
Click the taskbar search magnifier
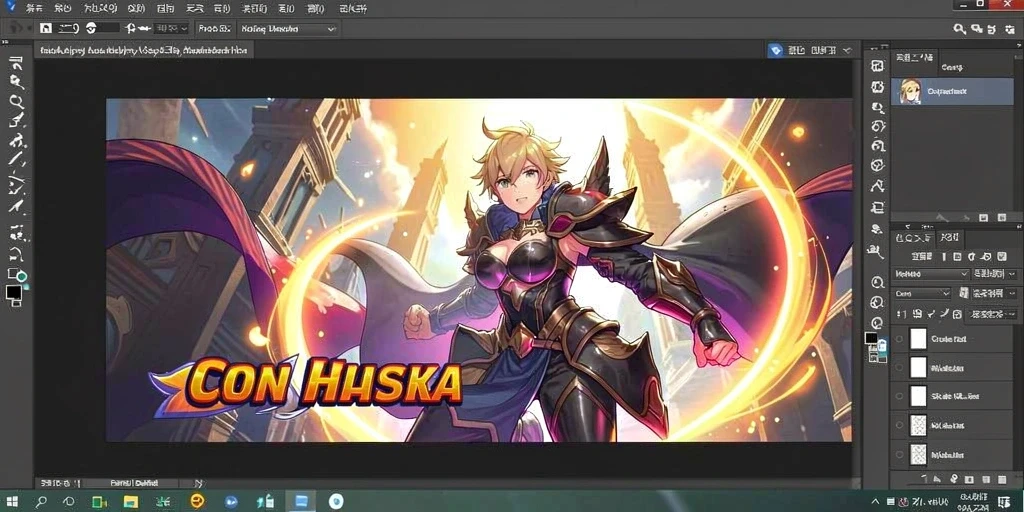pyautogui.click(x=41, y=502)
